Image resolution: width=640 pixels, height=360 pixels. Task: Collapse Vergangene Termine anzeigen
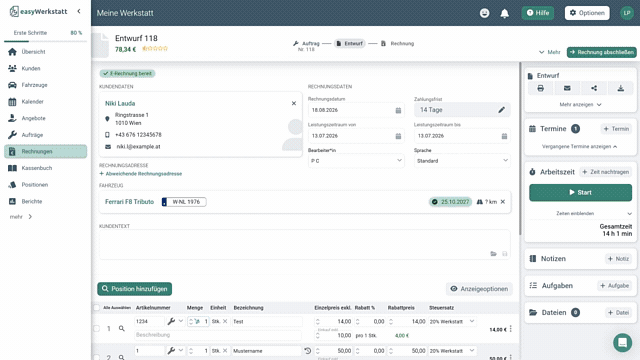coord(580,147)
